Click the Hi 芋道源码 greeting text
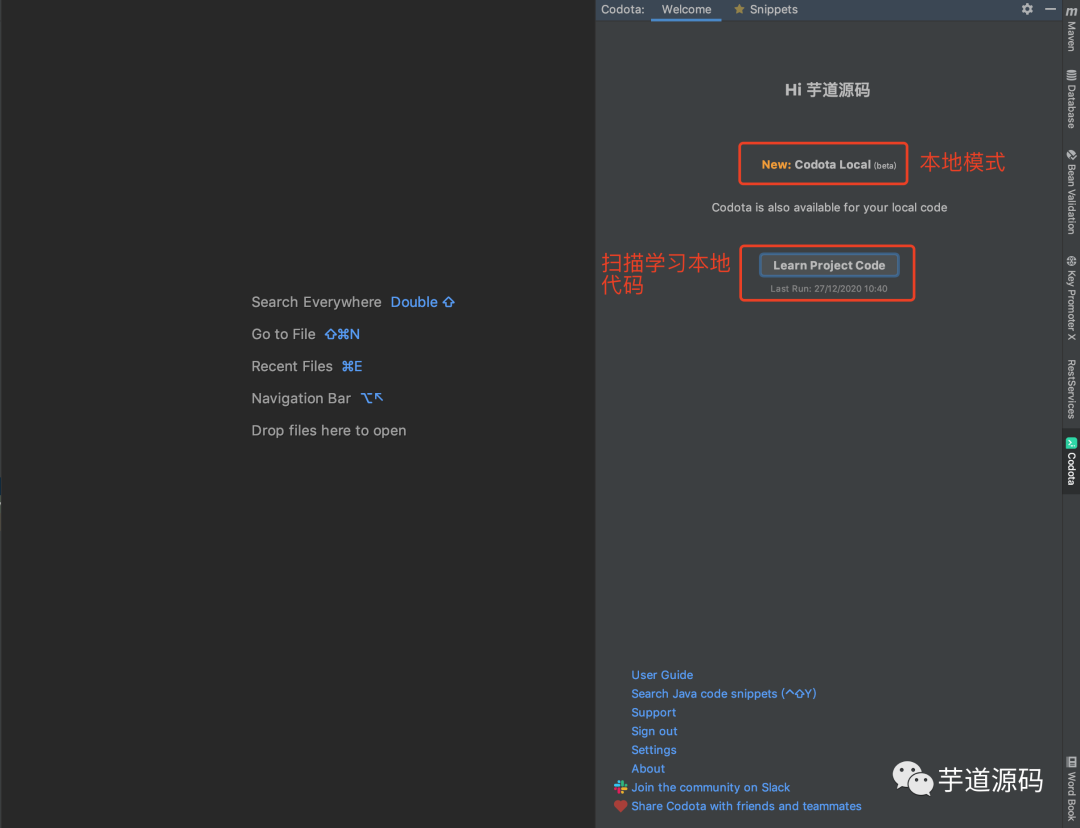The height and width of the screenshot is (828, 1080). pyautogui.click(x=827, y=90)
